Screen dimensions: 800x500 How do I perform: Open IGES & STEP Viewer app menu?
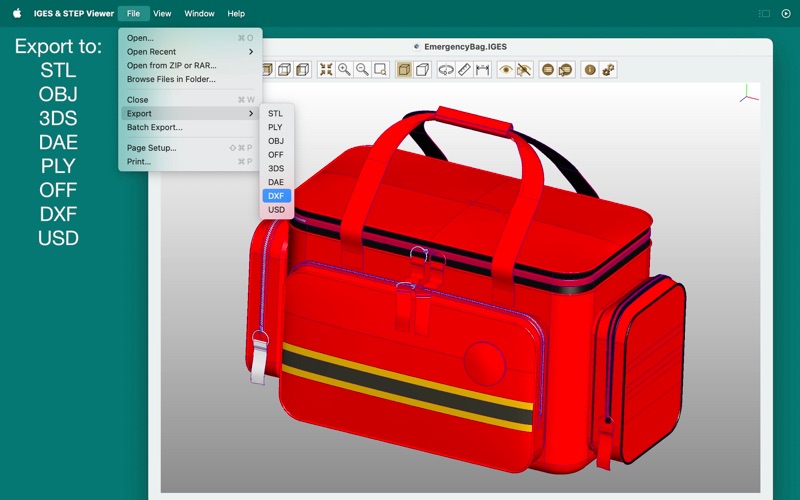point(73,13)
